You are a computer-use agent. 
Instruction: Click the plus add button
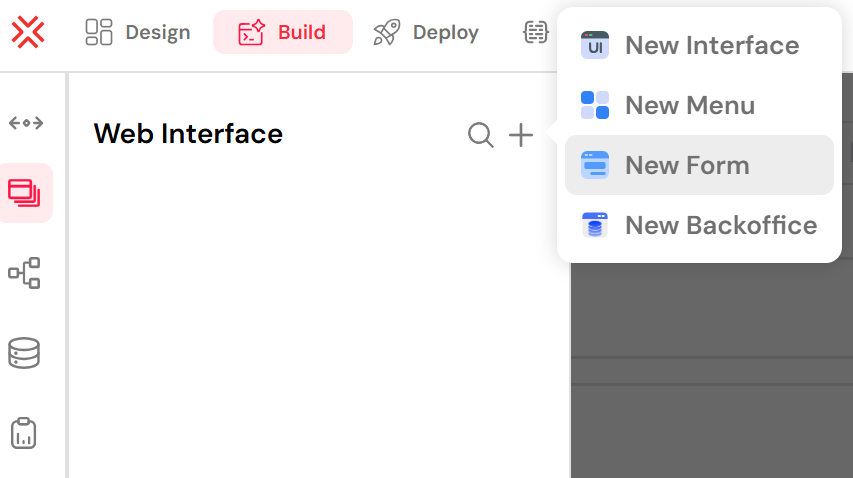(x=521, y=135)
